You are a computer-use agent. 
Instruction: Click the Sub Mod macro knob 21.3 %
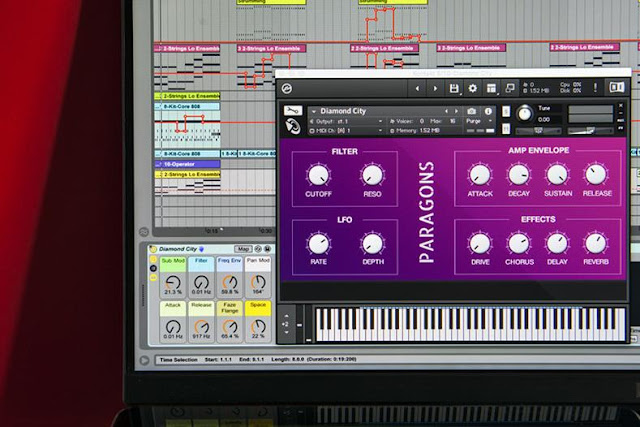point(173,282)
